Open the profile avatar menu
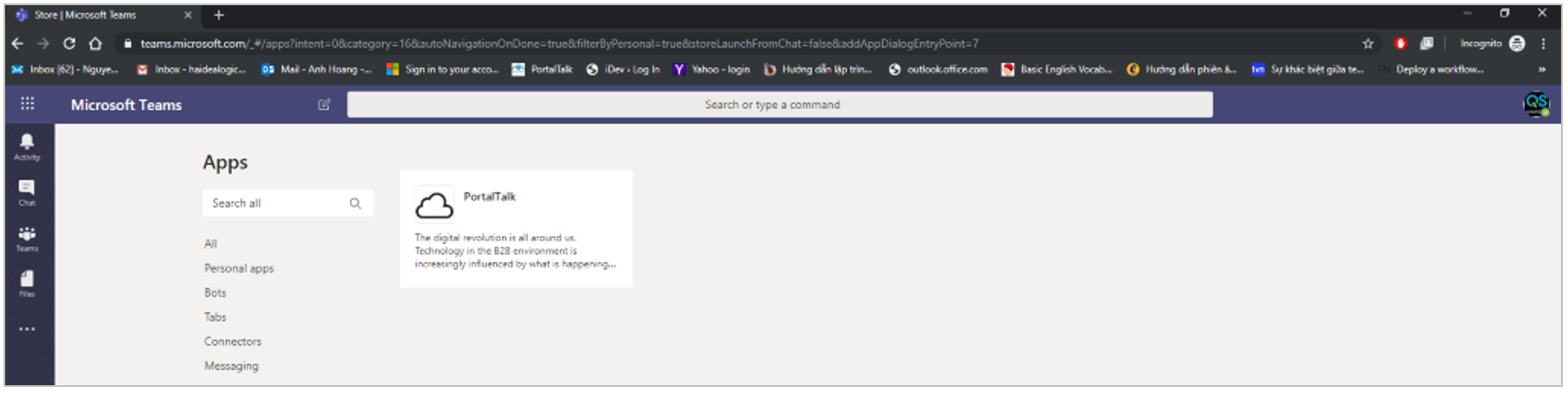This screenshot has height=393, width=1568. coord(1536,104)
